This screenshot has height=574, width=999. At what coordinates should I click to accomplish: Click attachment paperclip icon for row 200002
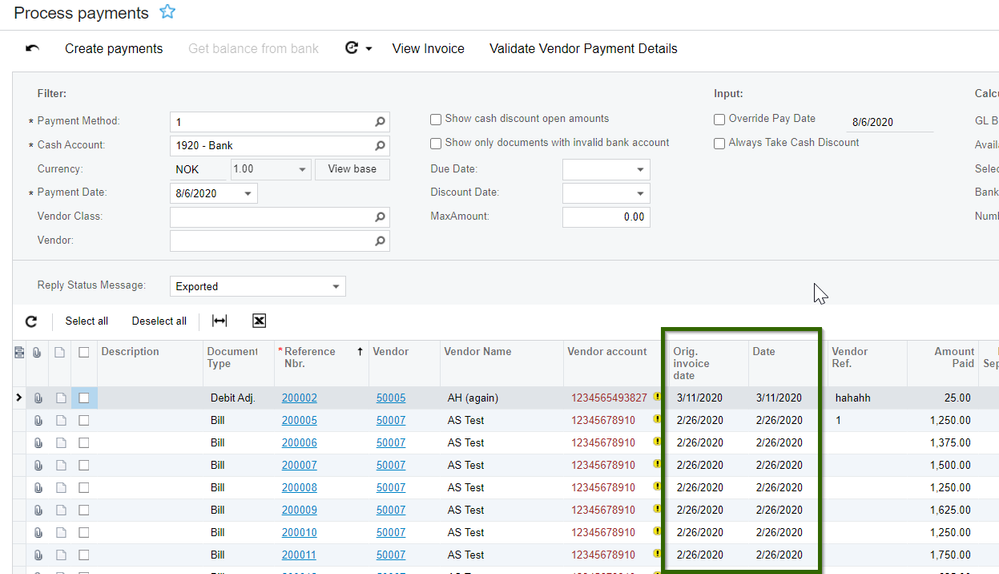click(38, 398)
